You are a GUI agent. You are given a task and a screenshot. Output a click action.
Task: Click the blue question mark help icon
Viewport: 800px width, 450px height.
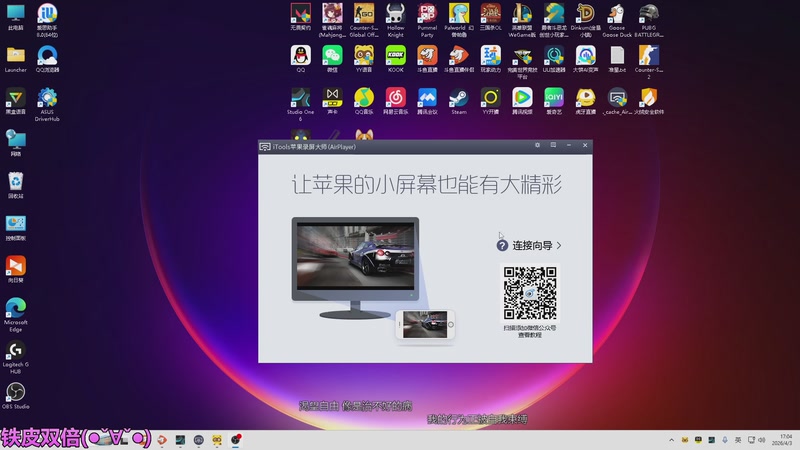[x=502, y=245]
